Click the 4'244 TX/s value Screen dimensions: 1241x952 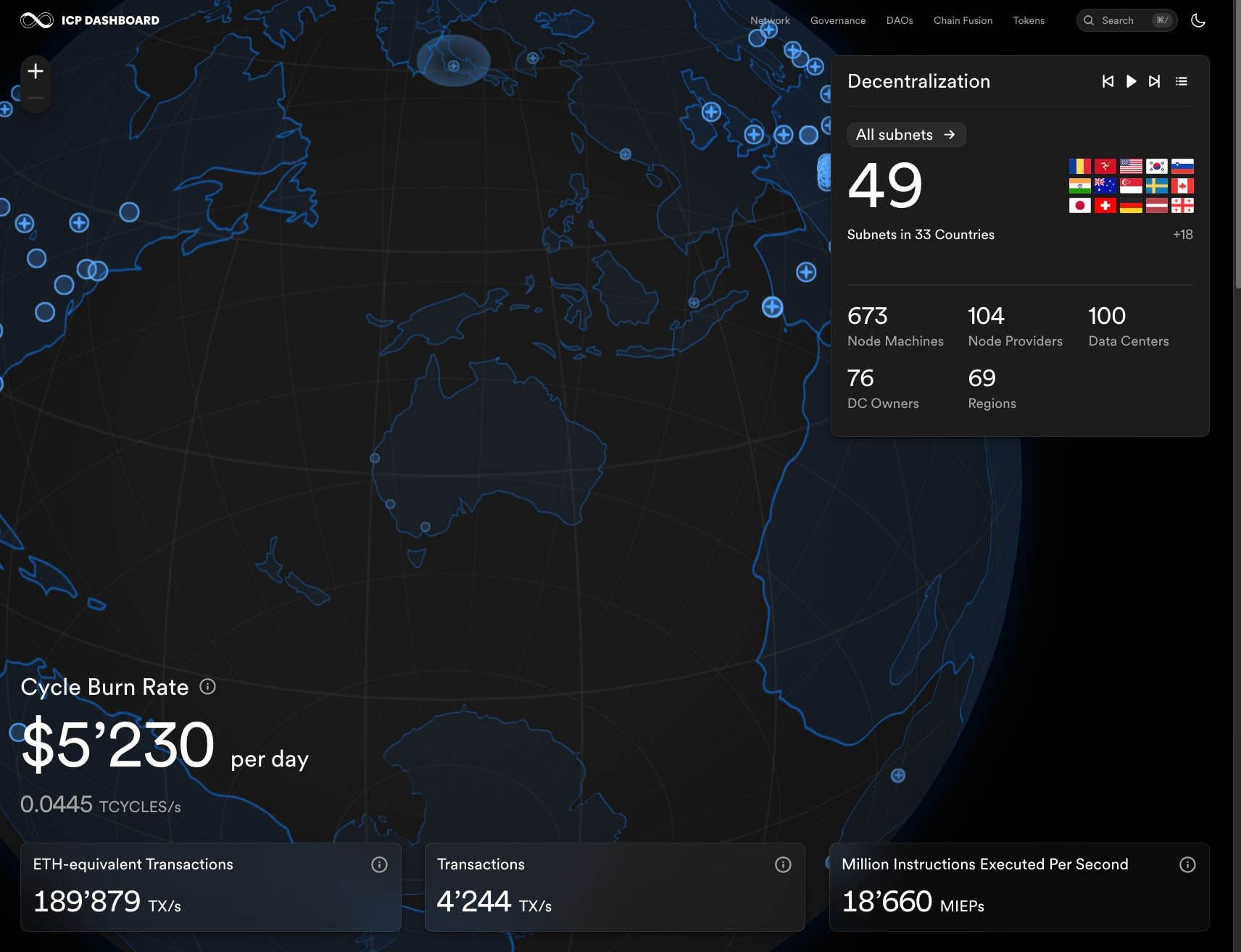click(494, 902)
